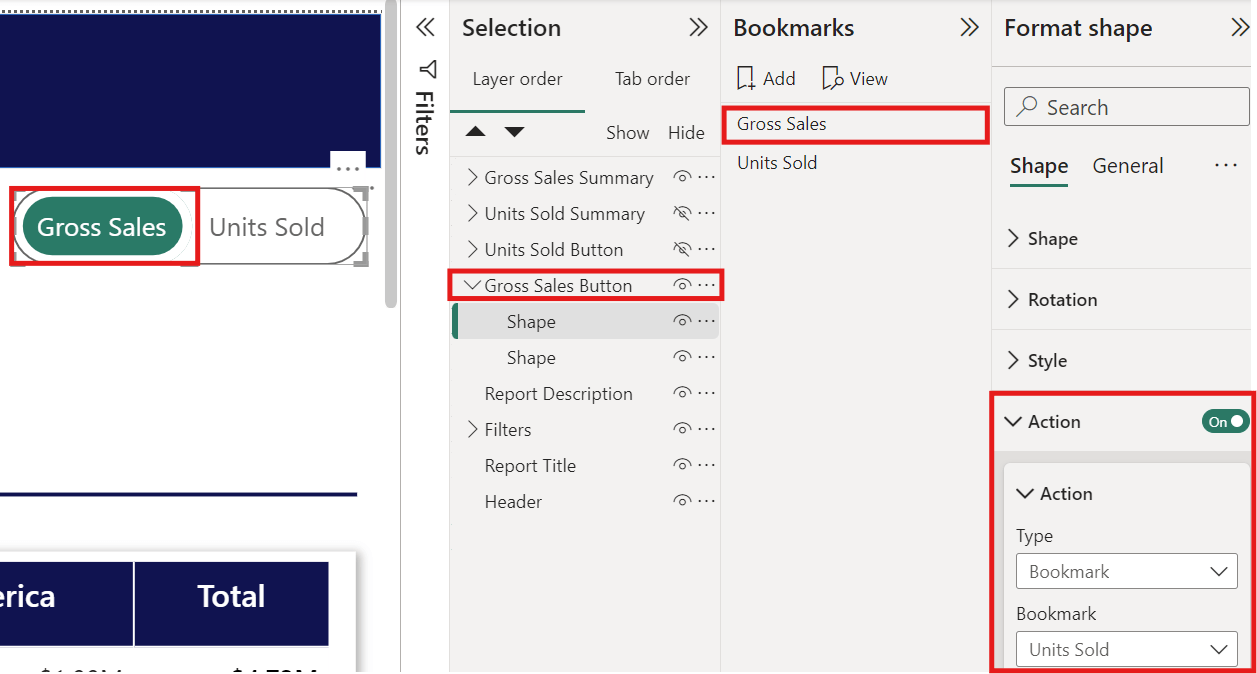Collapse the Selection pane with double chevron

pos(698,28)
